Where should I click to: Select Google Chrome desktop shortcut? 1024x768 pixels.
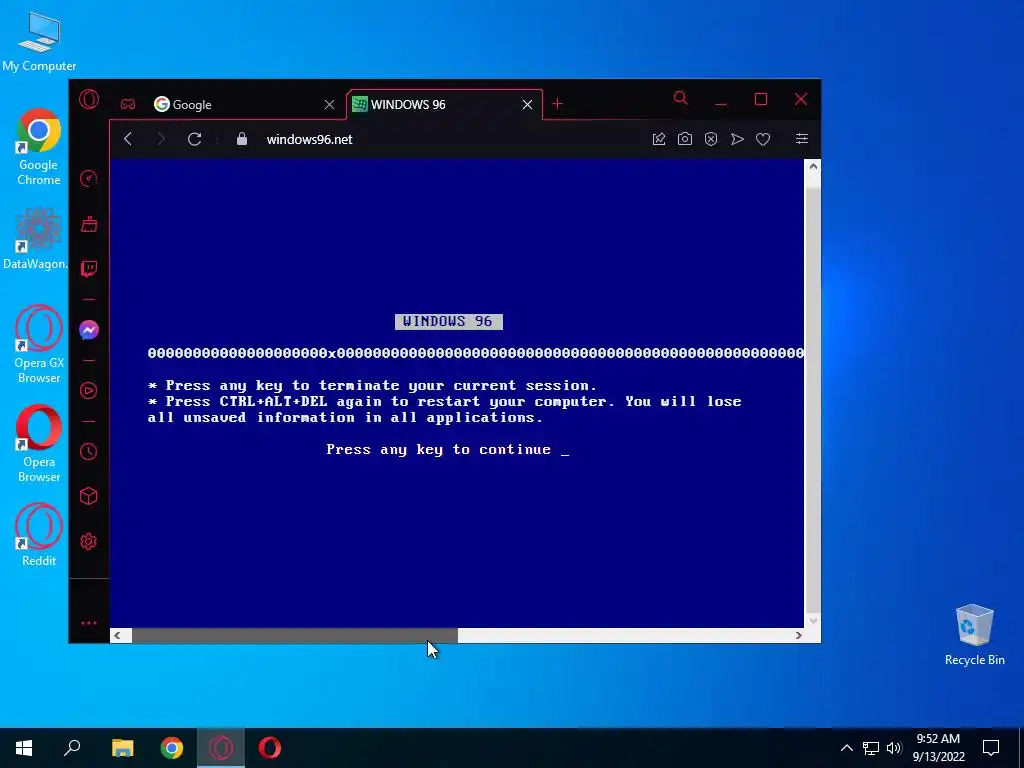(39, 147)
